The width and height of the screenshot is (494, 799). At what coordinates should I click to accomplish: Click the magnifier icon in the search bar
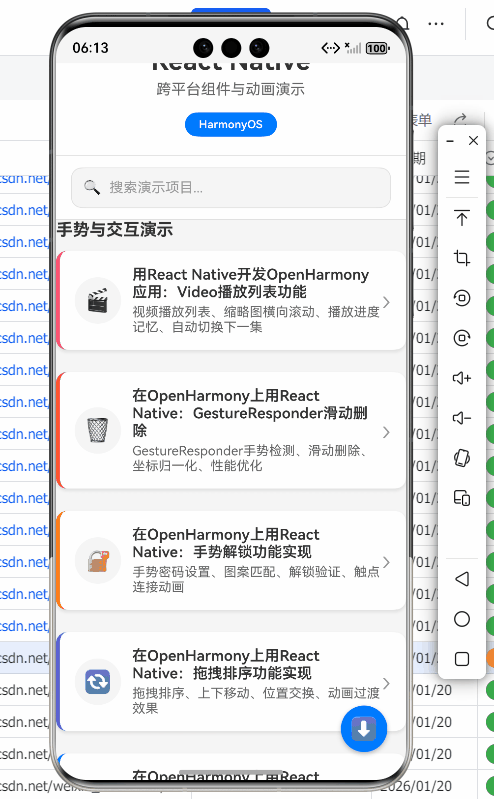coord(92,187)
